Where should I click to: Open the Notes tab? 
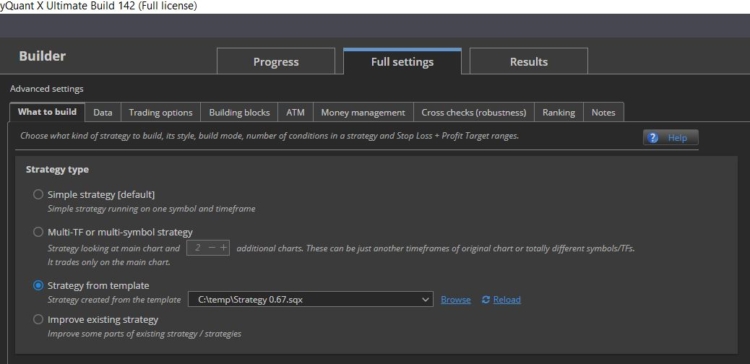point(603,112)
